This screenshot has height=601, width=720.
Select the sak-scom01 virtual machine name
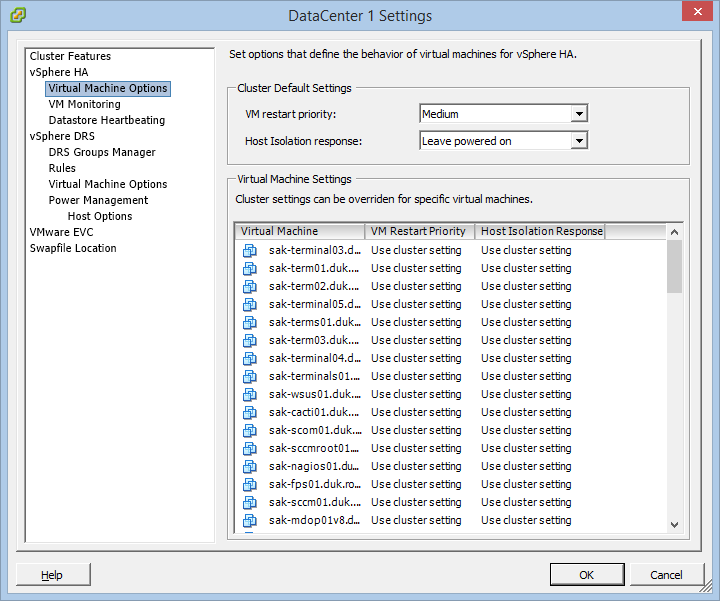[x=315, y=431]
